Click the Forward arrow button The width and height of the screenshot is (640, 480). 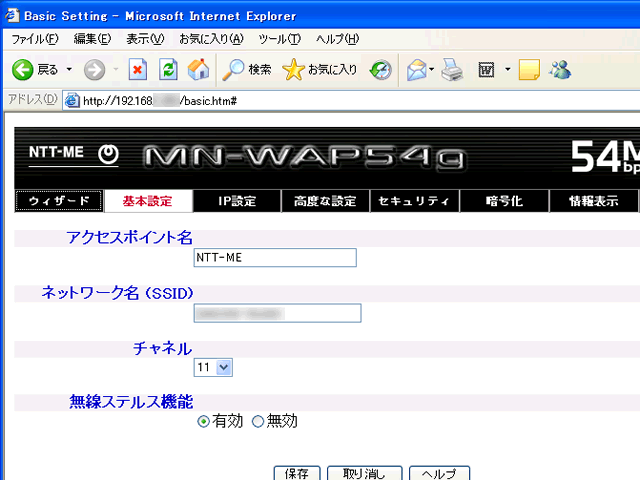click(94, 70)
